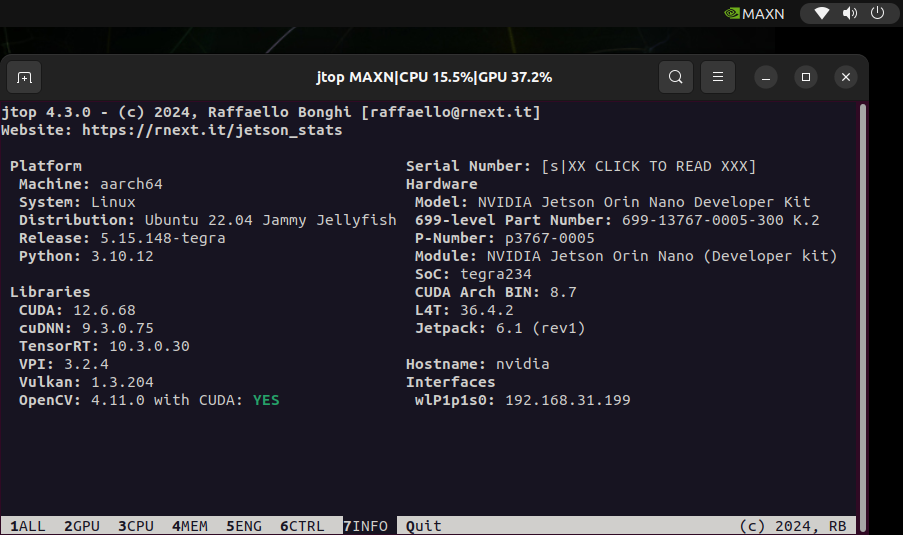Viewport: 903px width, 535px height.
Task: Click the jtop MAXN window title
Action: 434,77
